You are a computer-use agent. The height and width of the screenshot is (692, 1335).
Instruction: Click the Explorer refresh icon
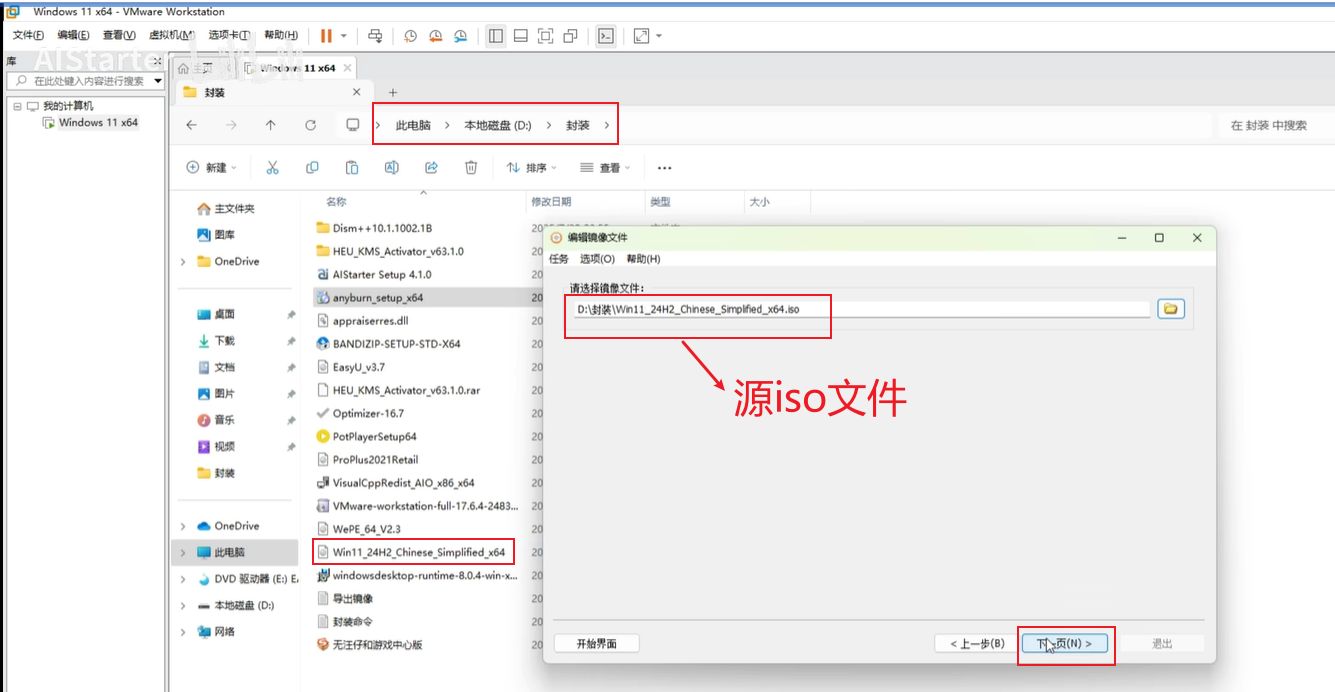(x=311, y=125)
